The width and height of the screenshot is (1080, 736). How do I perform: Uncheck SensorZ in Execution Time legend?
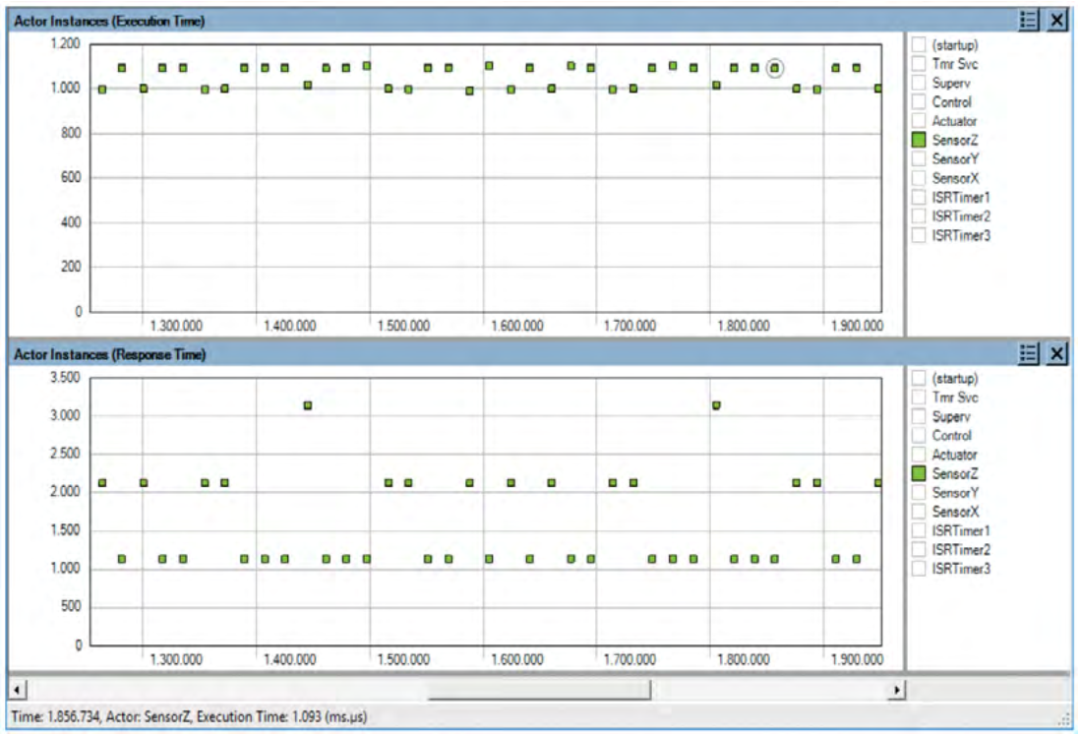coord(919,140)
